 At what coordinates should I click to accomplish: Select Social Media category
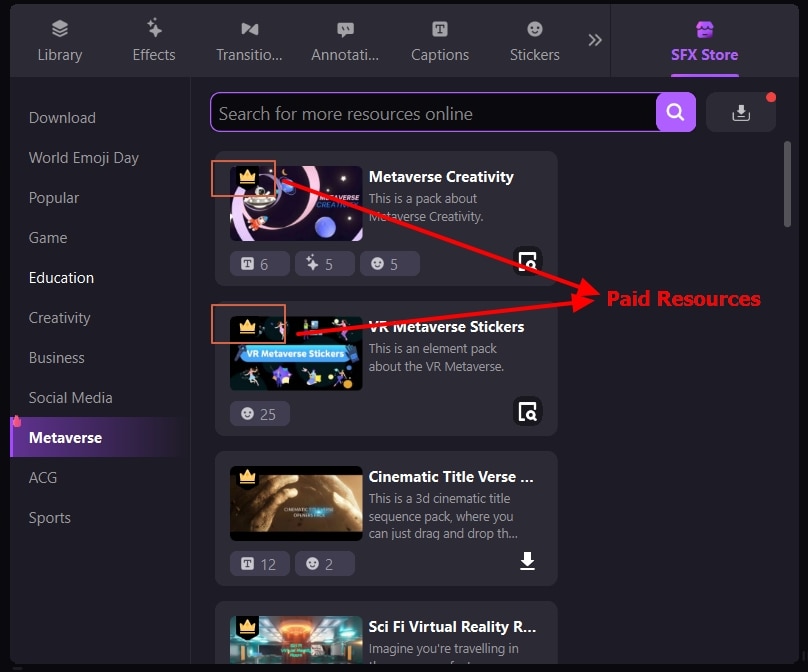pos(71,398)
